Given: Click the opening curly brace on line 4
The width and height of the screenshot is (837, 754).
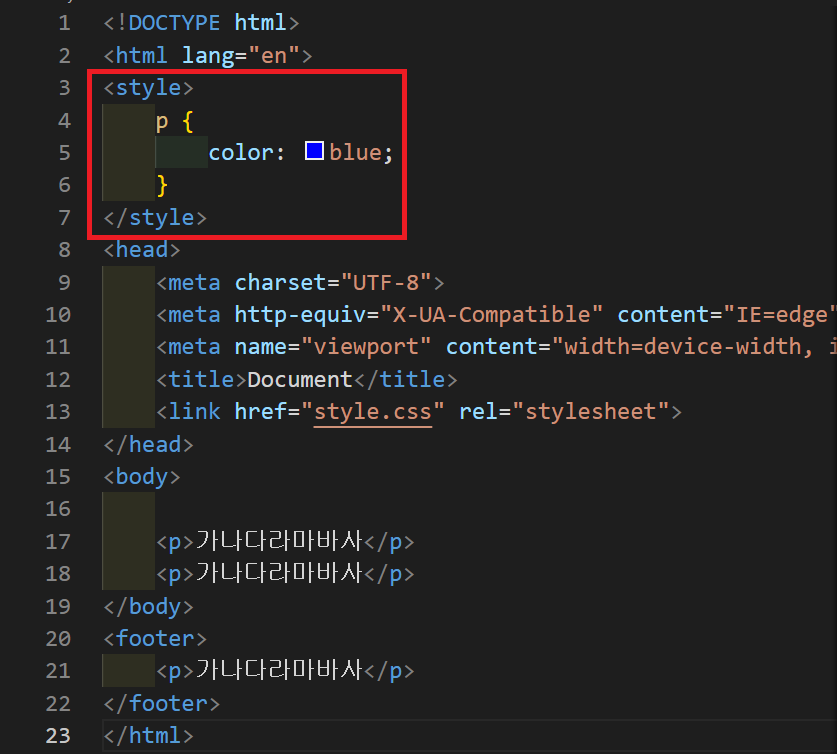Looking at the screenshot, I should [x=188, y=122].
